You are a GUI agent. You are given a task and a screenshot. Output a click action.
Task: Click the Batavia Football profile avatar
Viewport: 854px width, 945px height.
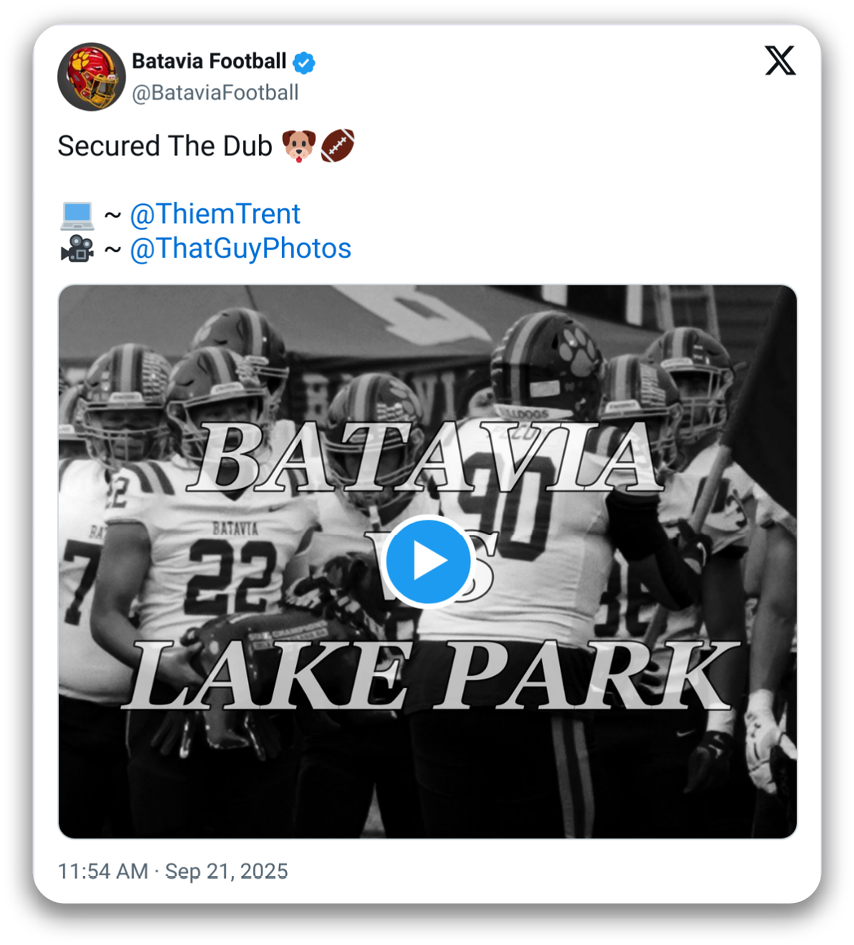(x=92, y=77)
